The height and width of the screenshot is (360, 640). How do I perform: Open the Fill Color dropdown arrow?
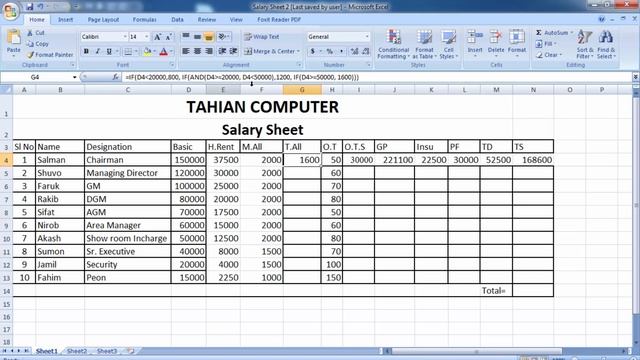(x=155, y=51)
